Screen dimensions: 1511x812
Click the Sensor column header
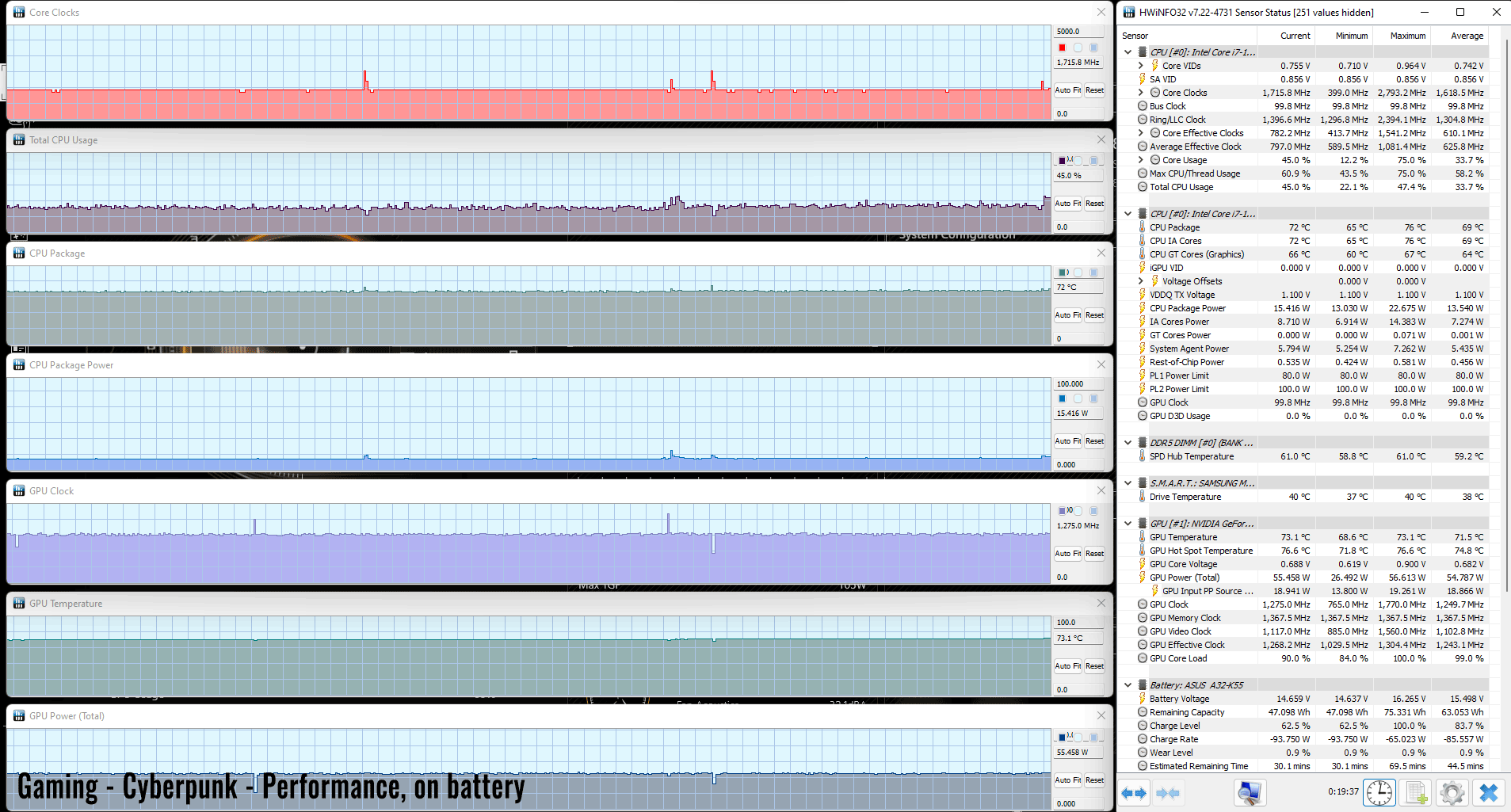(x=1187, y=36)
